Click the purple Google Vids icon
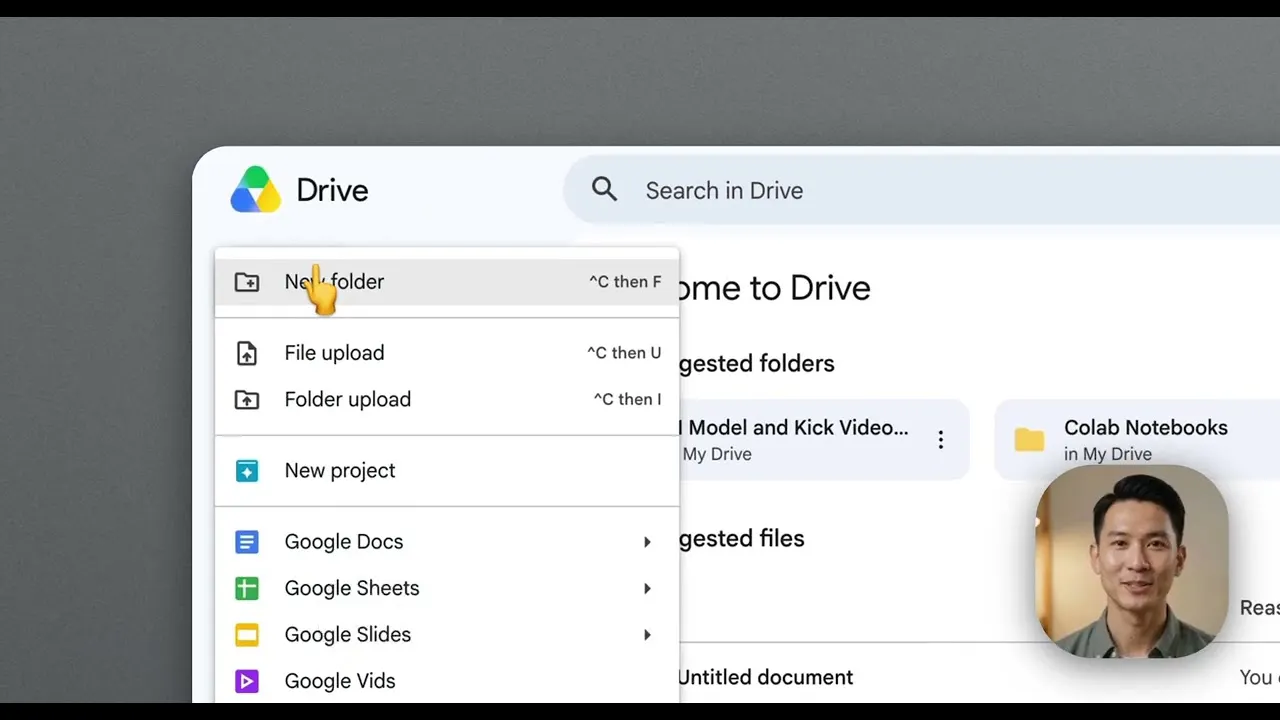Screen dimensions: 1280x720 click(246, 681)
